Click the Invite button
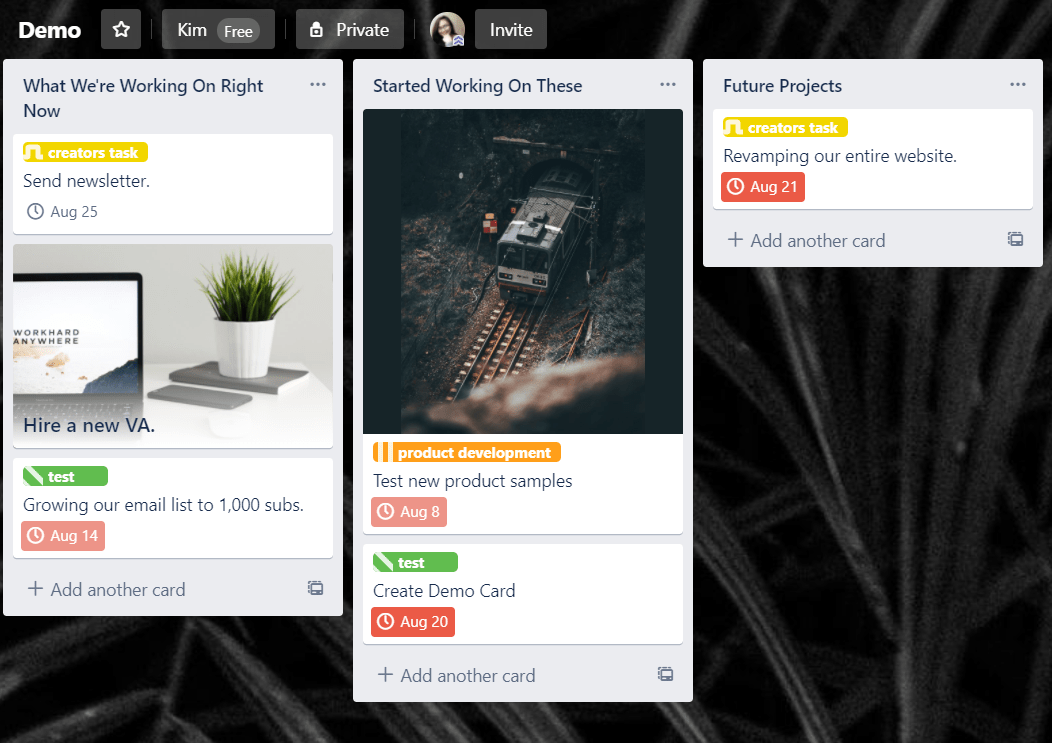Screen dimensions: 1052x743 [511, 30]
